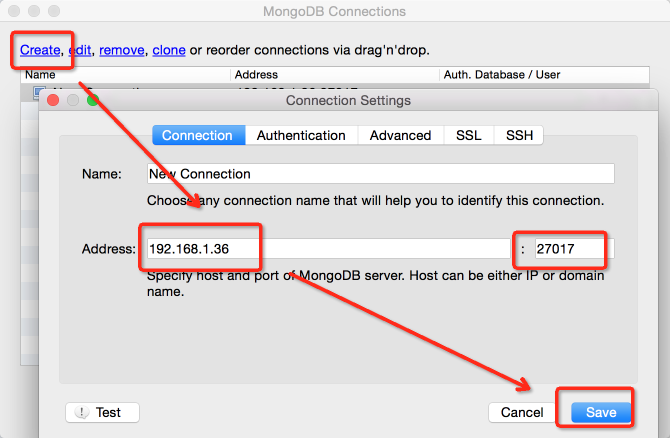Image resolution: width=670 pixels, height=438 pixels.
Task: Click the clone connection link
Action: tap(169, 50)
